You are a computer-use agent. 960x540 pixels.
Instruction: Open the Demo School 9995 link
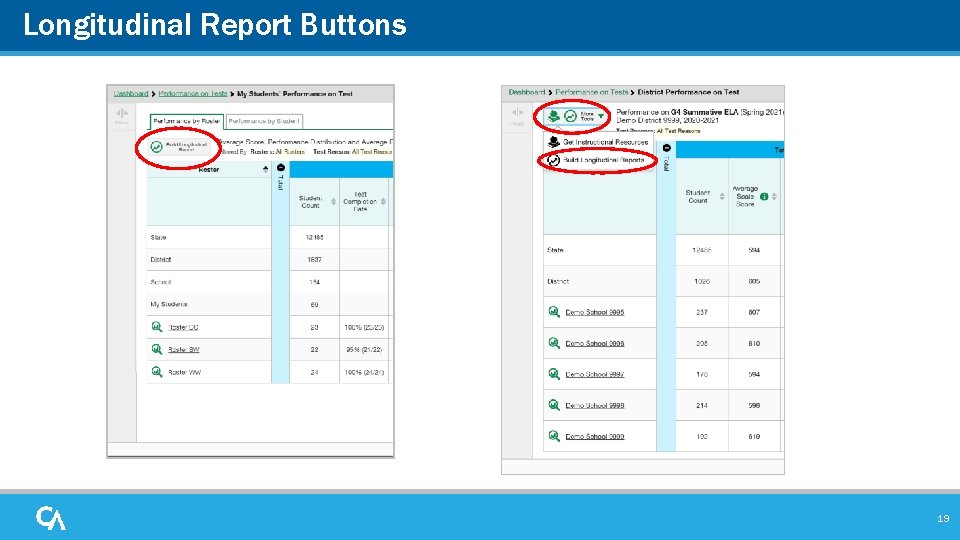[594, 312]
